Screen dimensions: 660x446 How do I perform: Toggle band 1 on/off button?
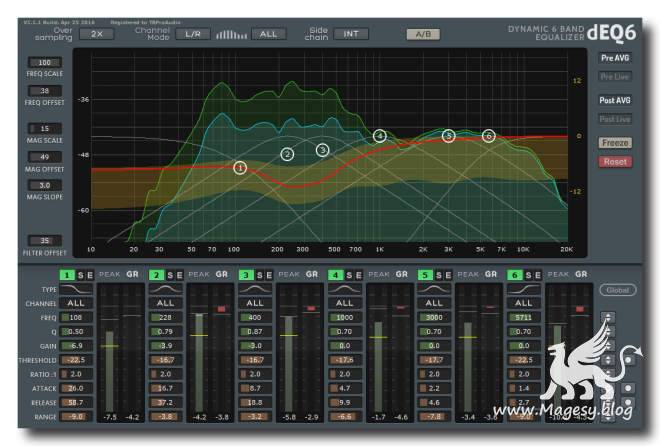[67, 275]
